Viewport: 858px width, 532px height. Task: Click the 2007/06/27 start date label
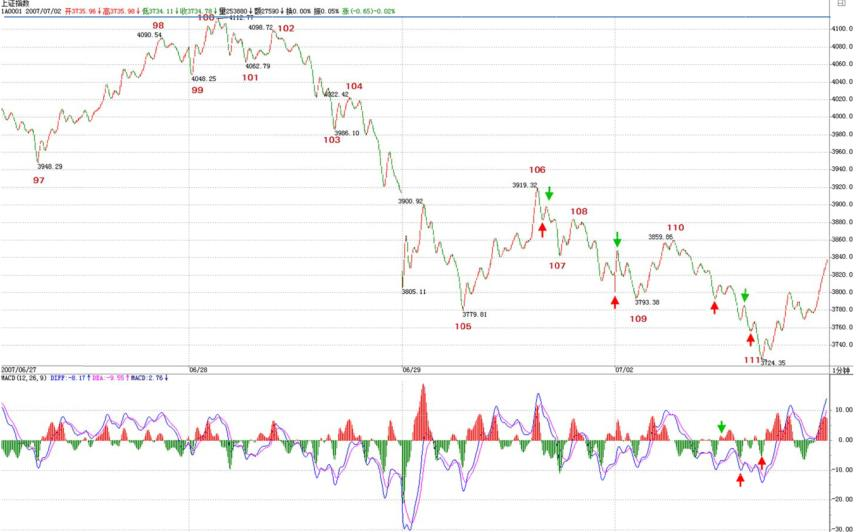coord(19,370)
